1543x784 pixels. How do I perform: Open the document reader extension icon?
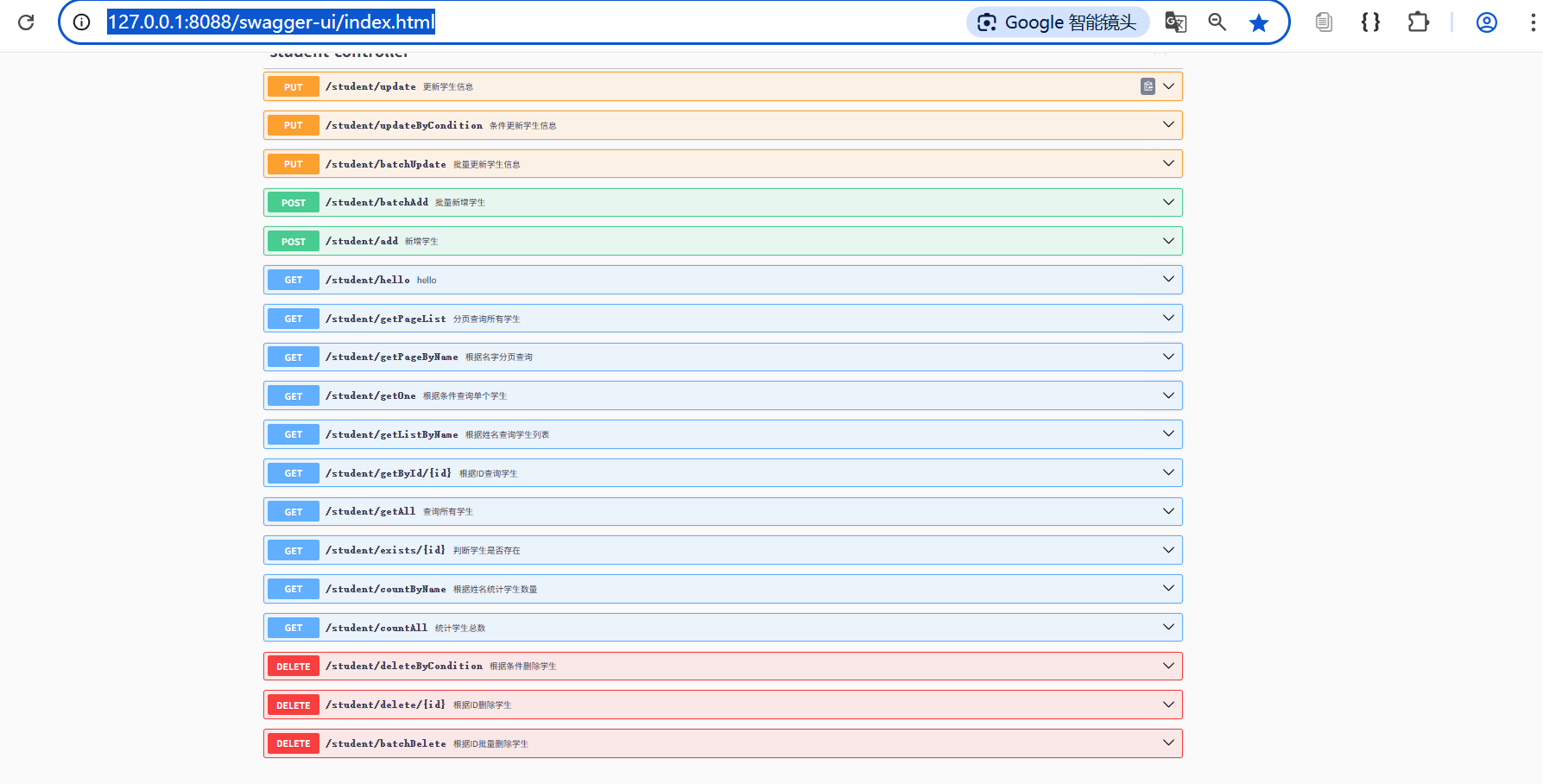[1324, 22]
